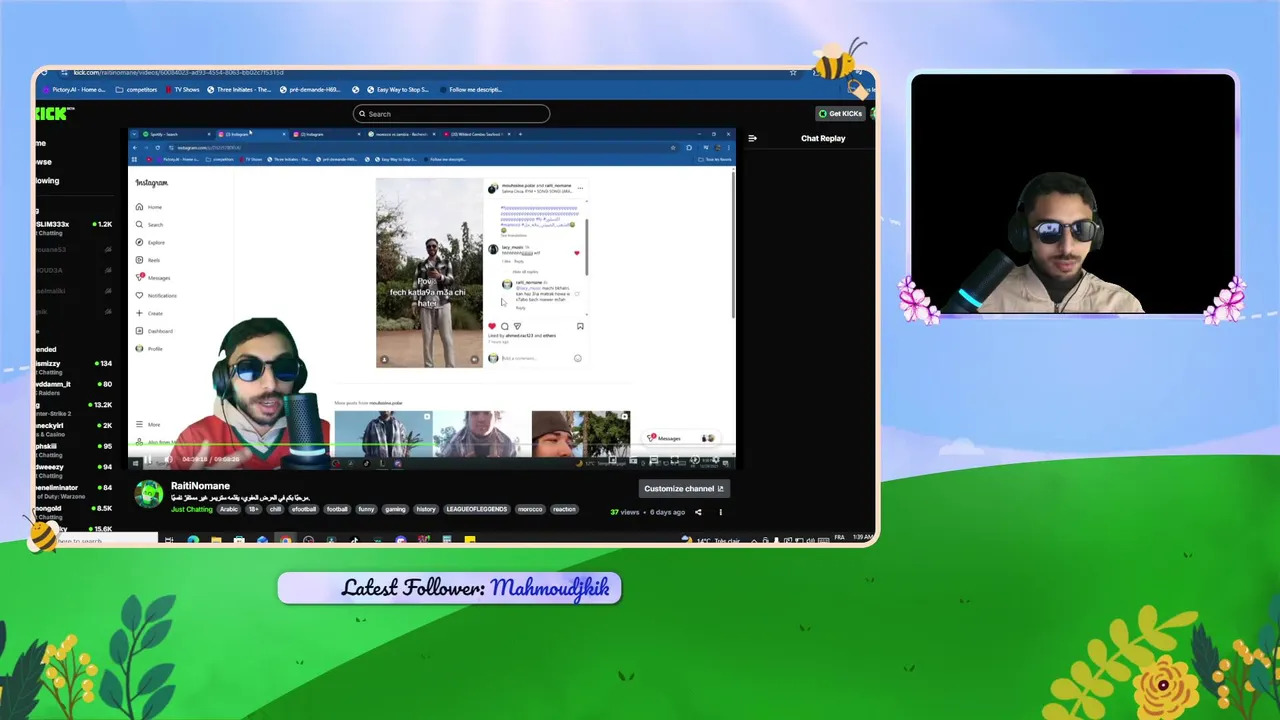1280x720 pixels.
Task: Pause the Kick video player
Action: (148, 460)
